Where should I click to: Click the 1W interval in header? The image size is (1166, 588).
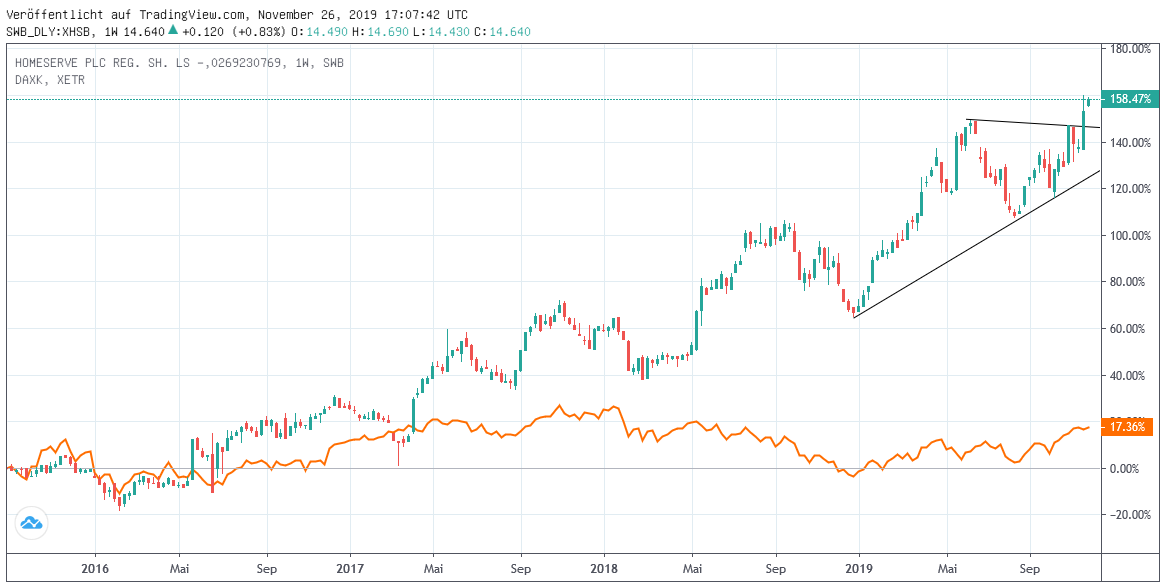point(113,32)
